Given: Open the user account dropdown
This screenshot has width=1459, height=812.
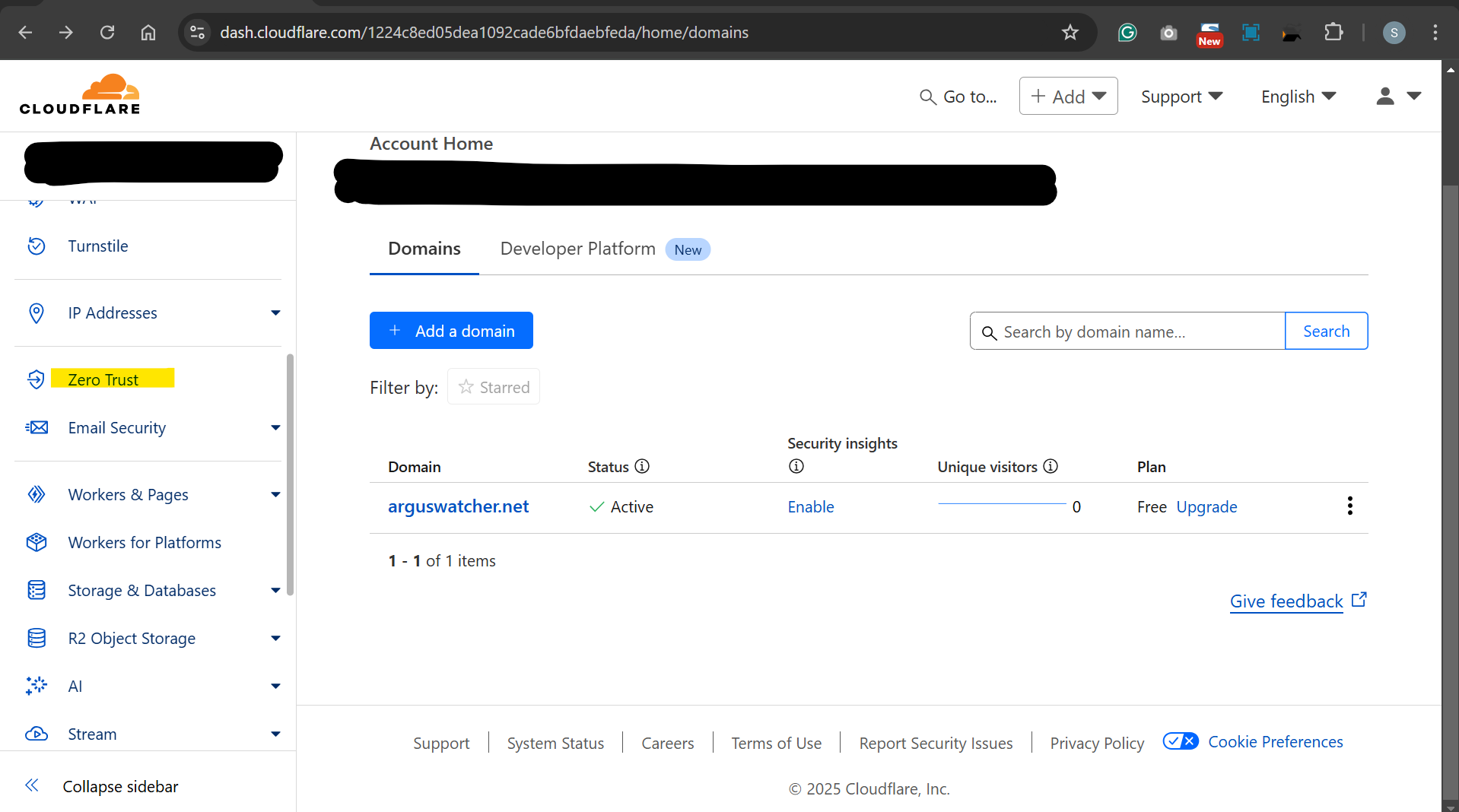Looking at the screenshot, I should pyautogui.click(x=1398, y=96).
